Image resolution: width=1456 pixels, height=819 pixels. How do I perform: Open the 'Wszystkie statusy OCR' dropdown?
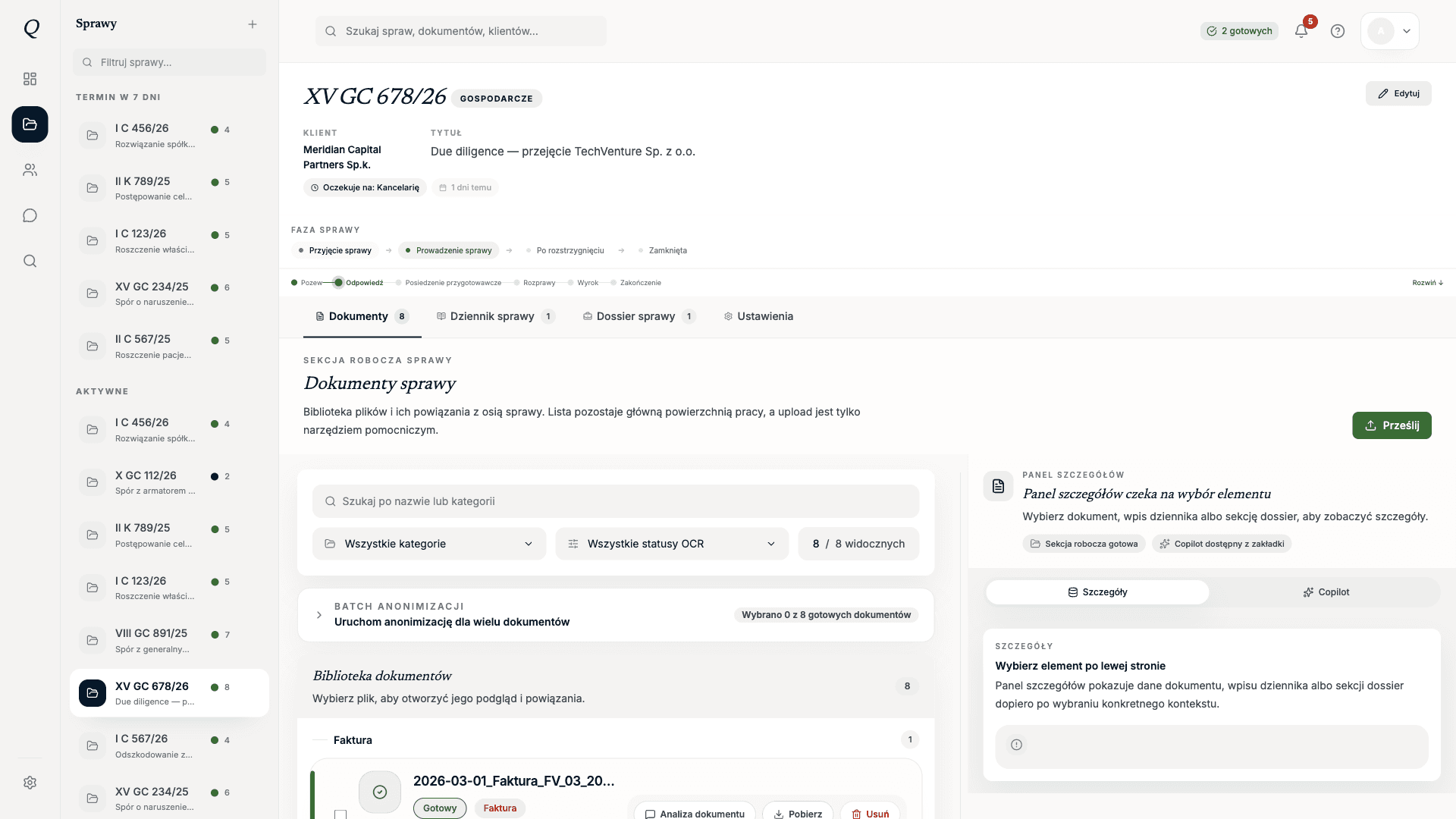point(671,543)
